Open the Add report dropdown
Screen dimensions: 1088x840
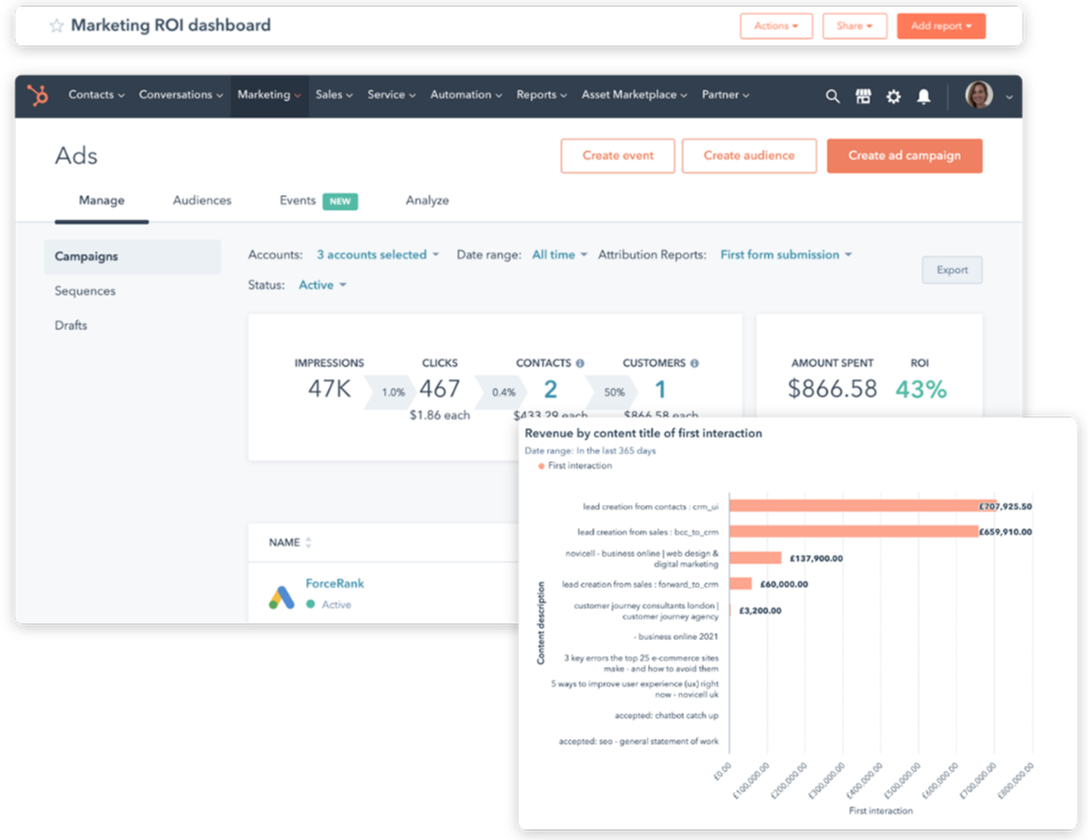point(941,26)
